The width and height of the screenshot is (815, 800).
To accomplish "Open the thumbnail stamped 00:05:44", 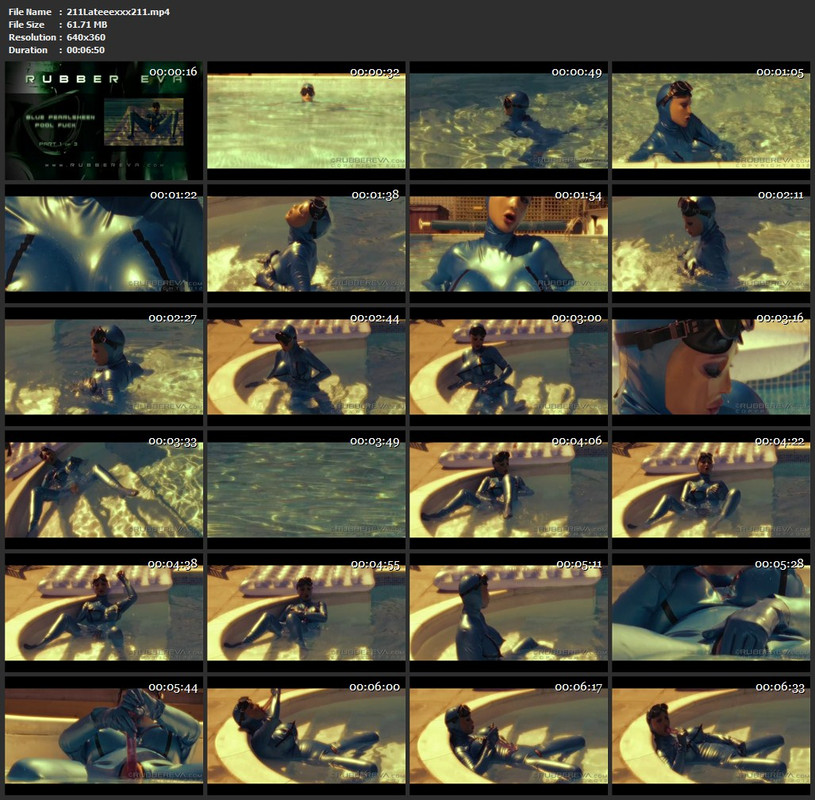I will click(x=104, y=735).
